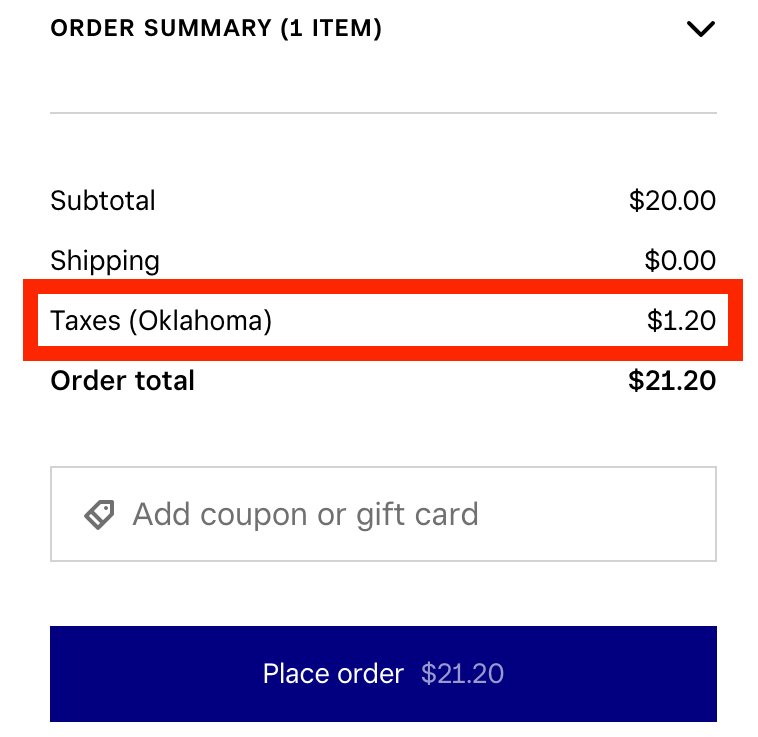
Task: Click the bold Order total label
Action: click(122, 380)
